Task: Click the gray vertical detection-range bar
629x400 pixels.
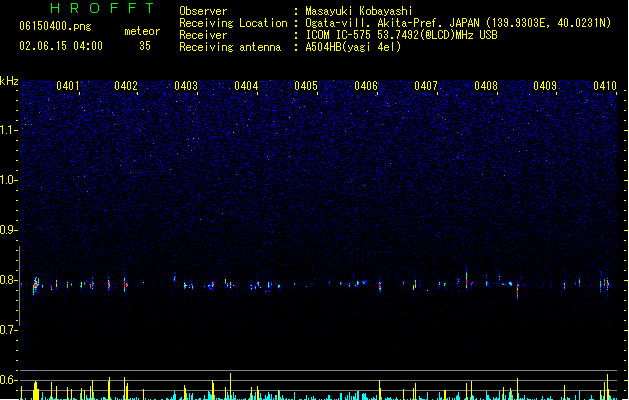Action: [19, 286]
